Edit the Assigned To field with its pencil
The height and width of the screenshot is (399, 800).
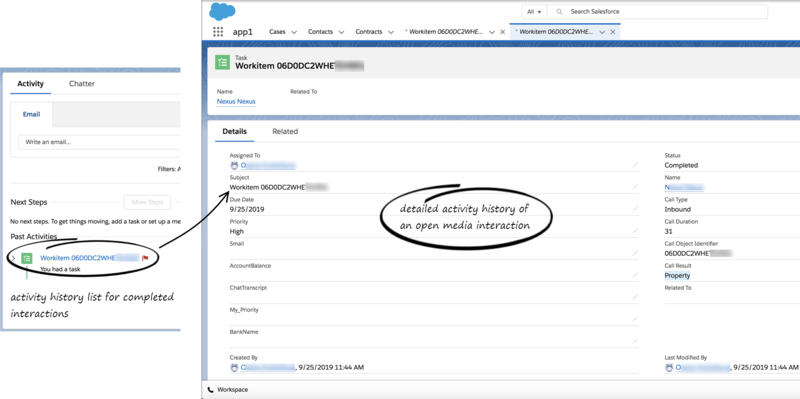(635, 165)
